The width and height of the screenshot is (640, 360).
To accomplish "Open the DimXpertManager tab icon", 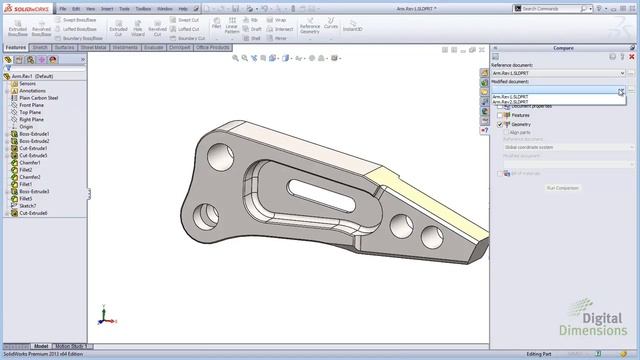I will pyautogui.click(x=42, y=60).
